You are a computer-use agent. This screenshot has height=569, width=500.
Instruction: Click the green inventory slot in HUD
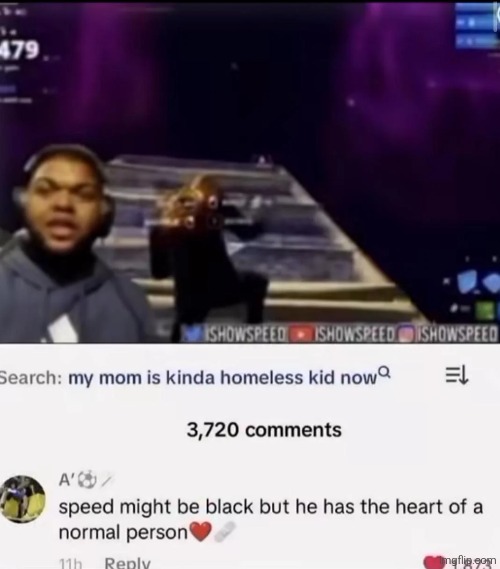(x=486, y=311)
